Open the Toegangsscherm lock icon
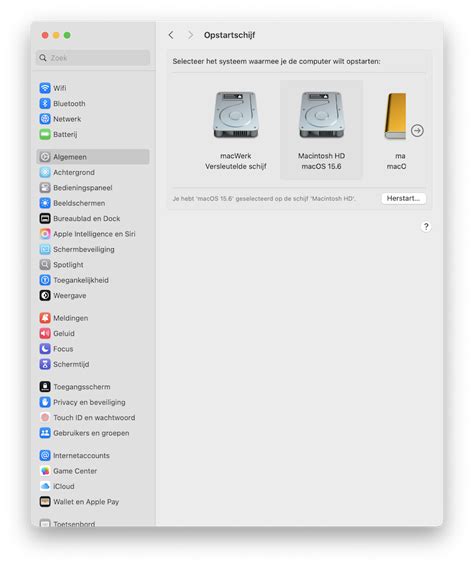The image size is (474, 567). click(x=45, y=387)
